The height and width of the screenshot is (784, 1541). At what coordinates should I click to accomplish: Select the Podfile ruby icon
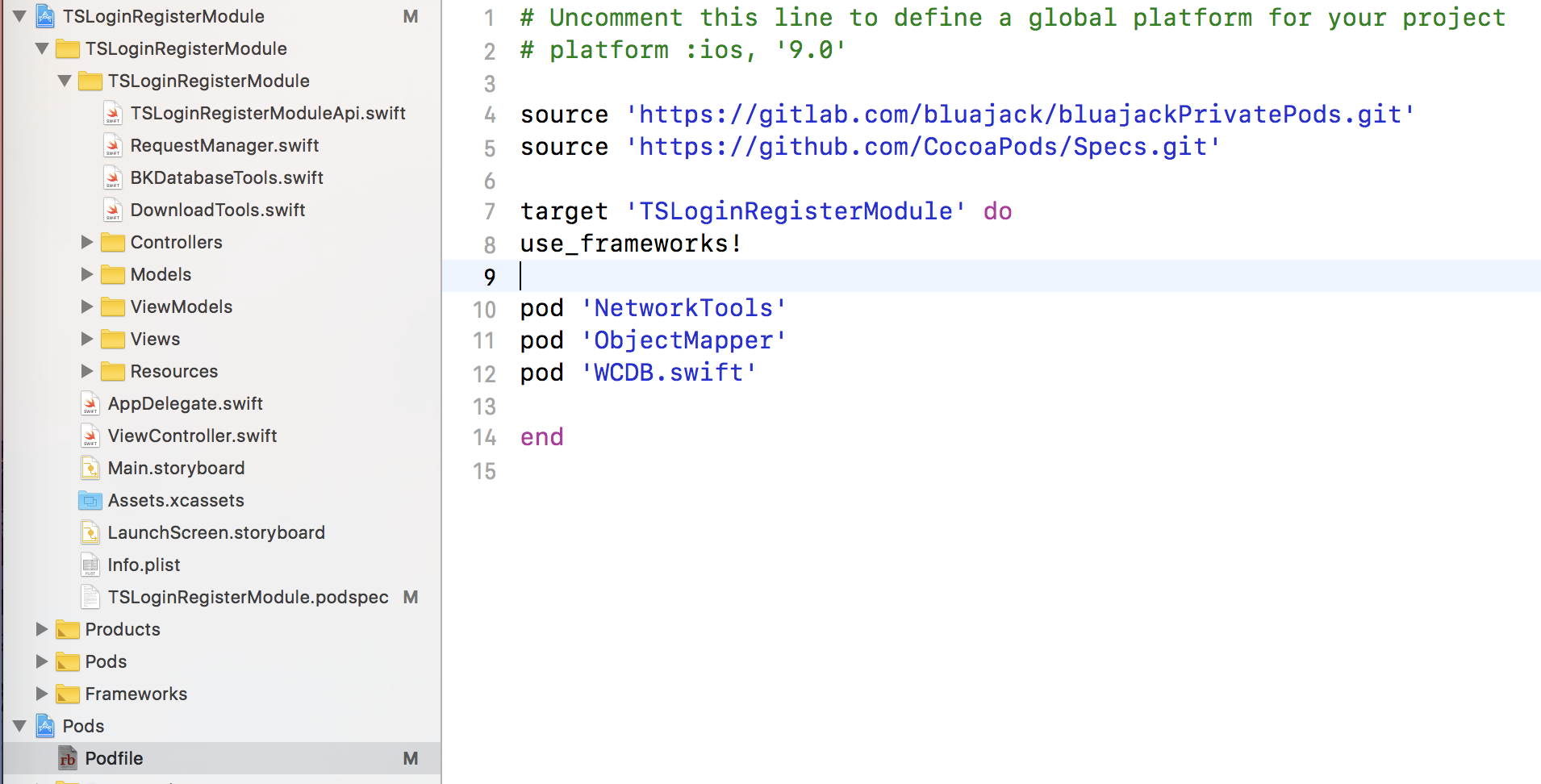point(69,758)
